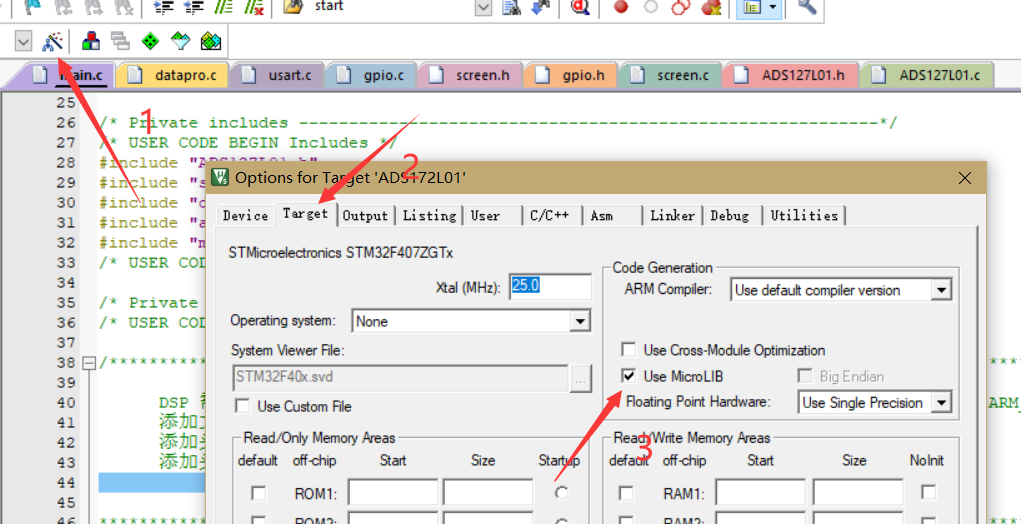Click the ROM1 Start address field

point(393,493)
